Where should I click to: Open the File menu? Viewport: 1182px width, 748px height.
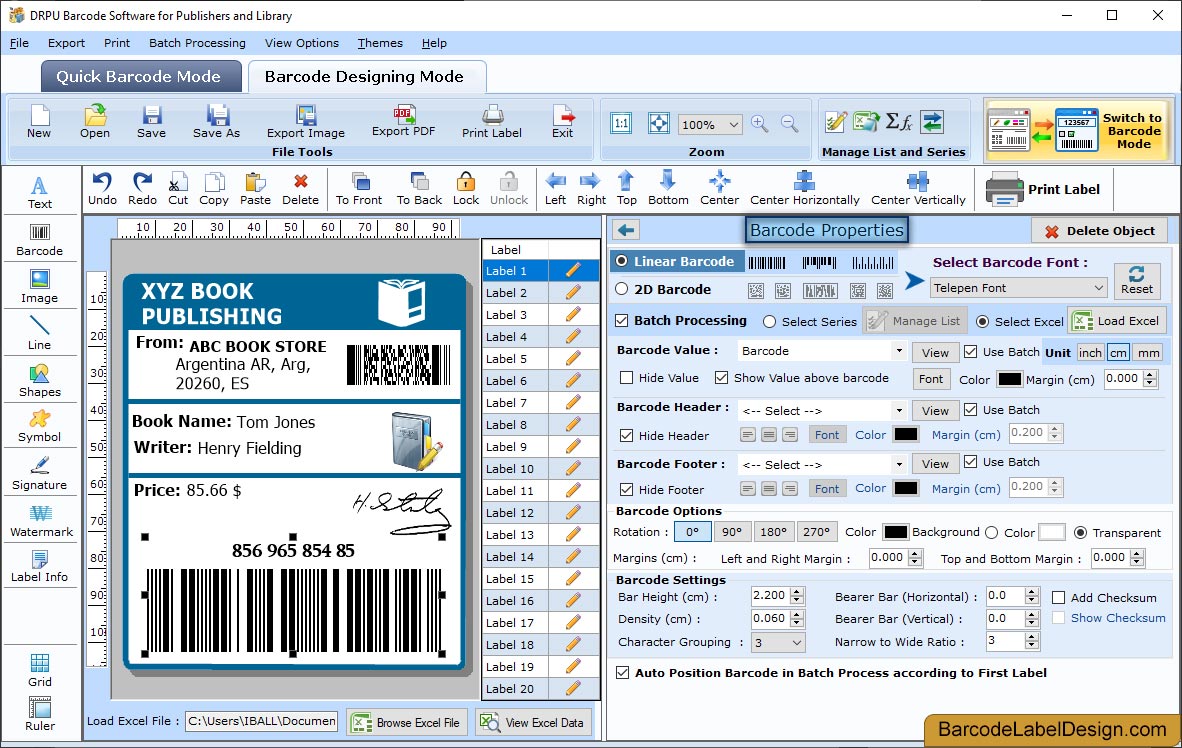(x=19, y=43)
